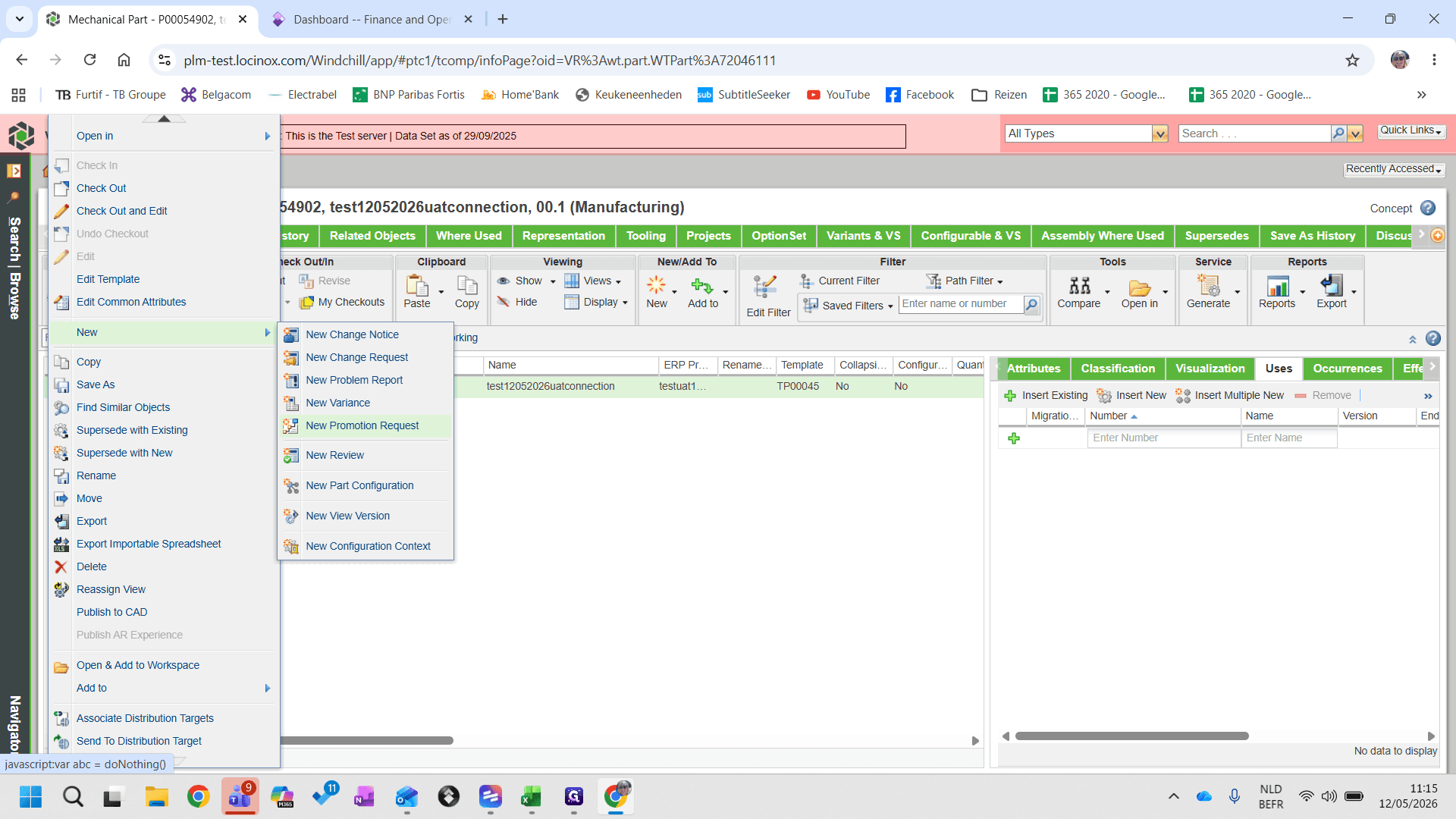Open the Classification tab

tap(1118, 369)
